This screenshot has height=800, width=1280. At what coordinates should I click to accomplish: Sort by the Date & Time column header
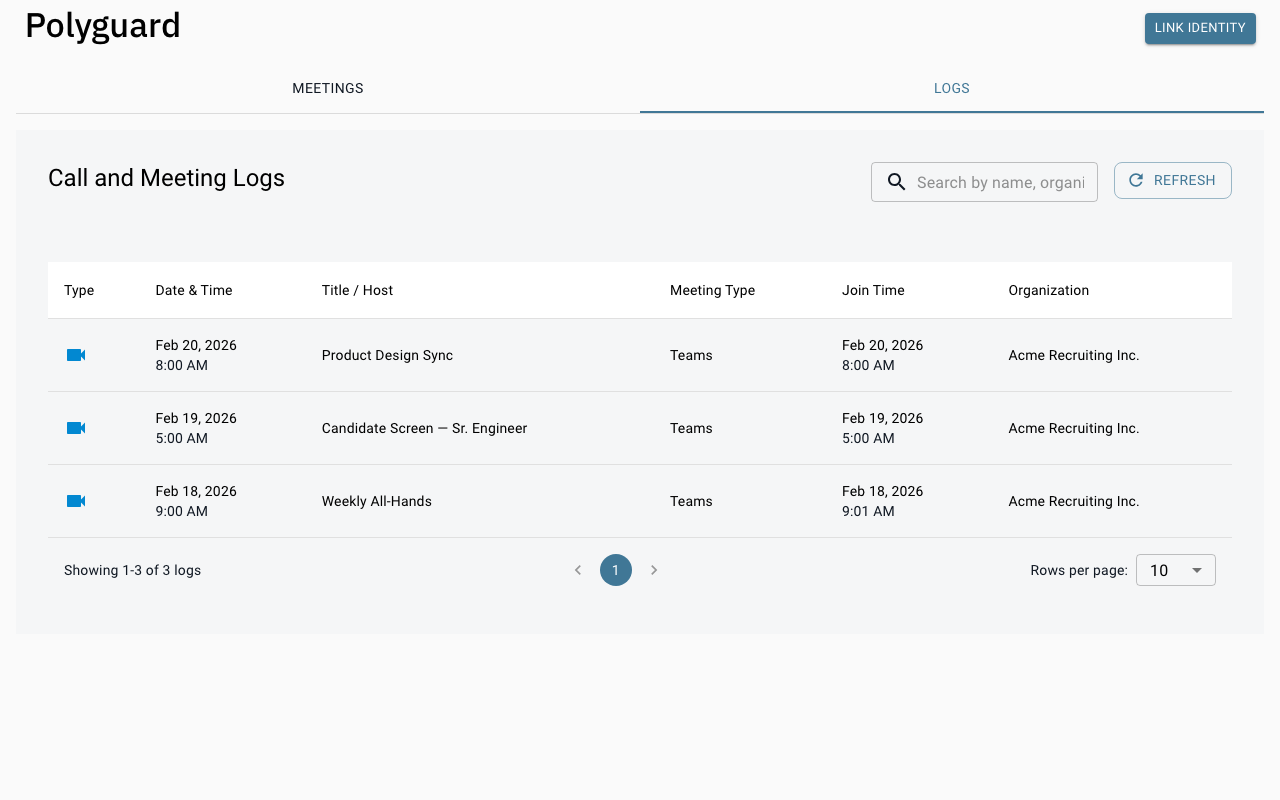click(193, 290)
